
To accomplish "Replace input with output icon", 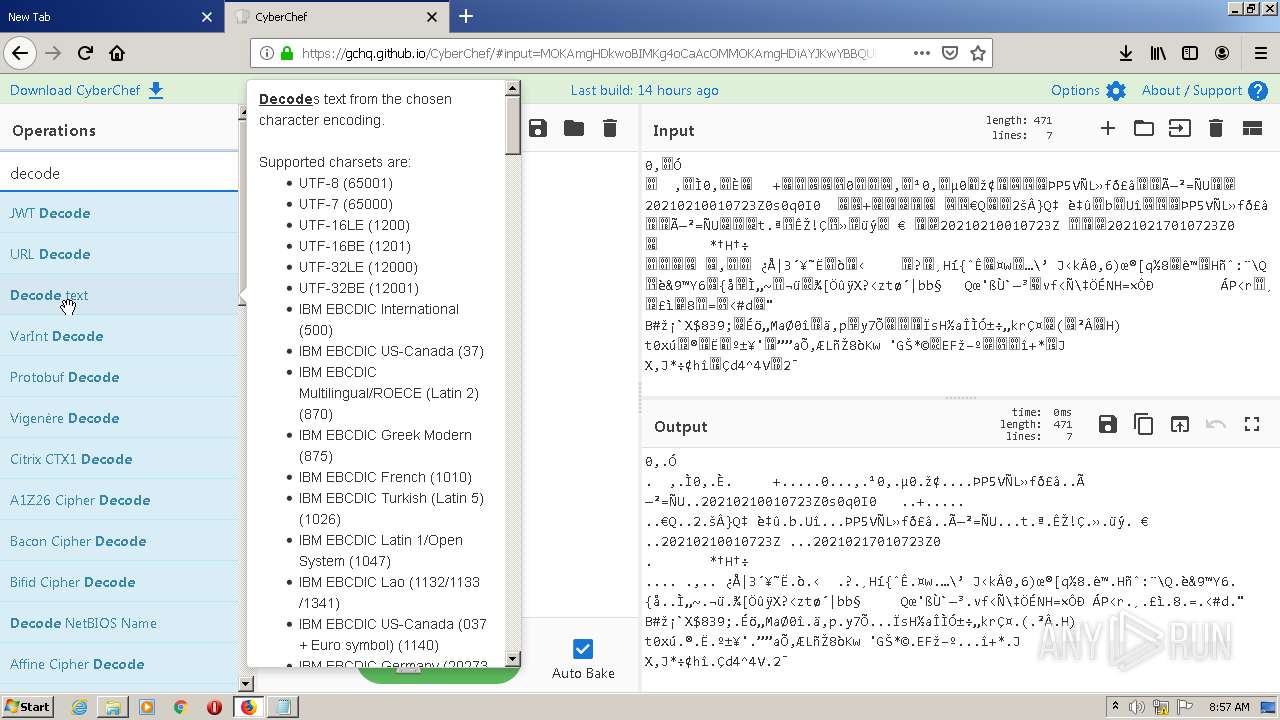I will 1180,424.
